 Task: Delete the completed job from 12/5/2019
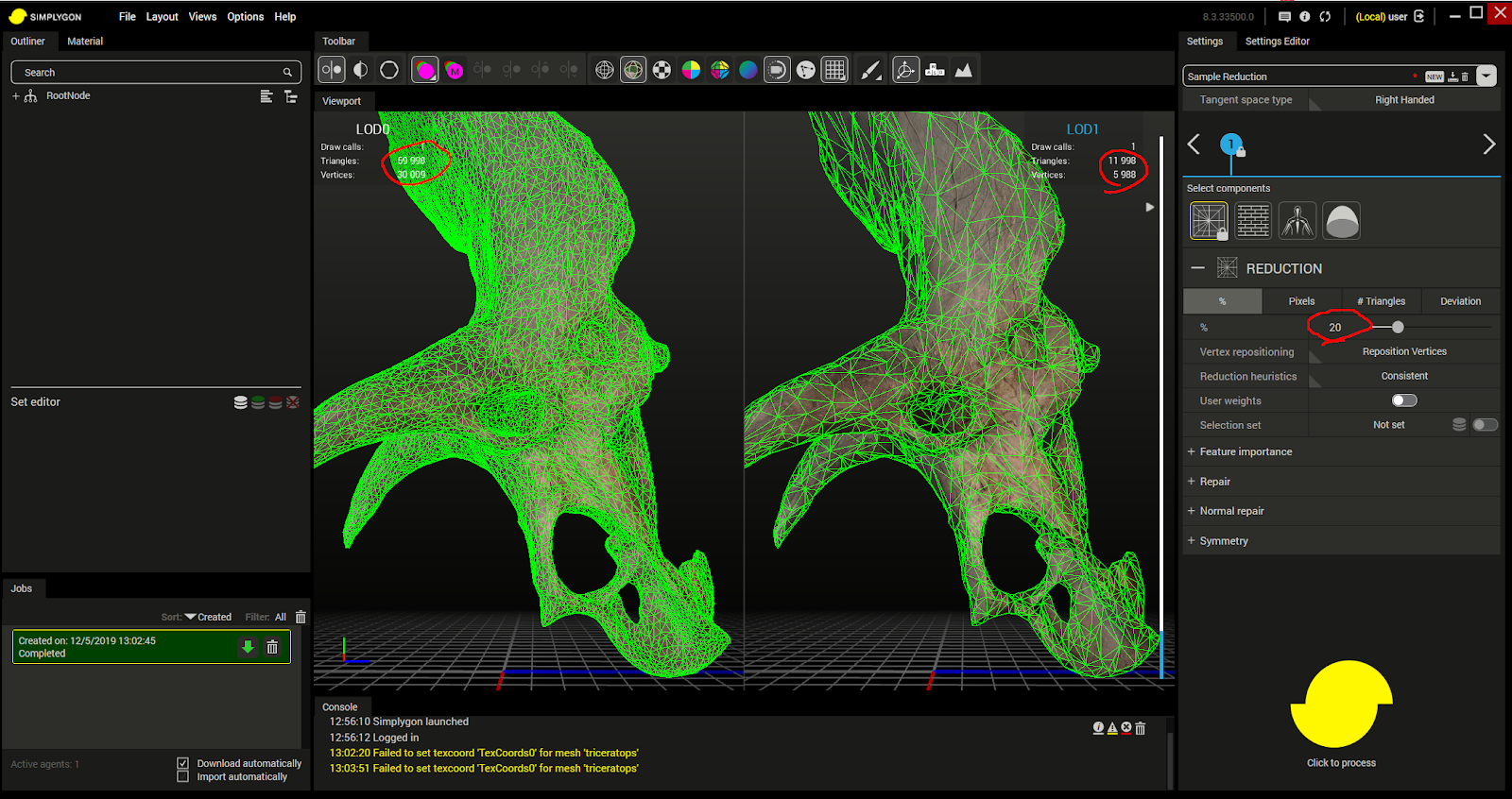272,647
